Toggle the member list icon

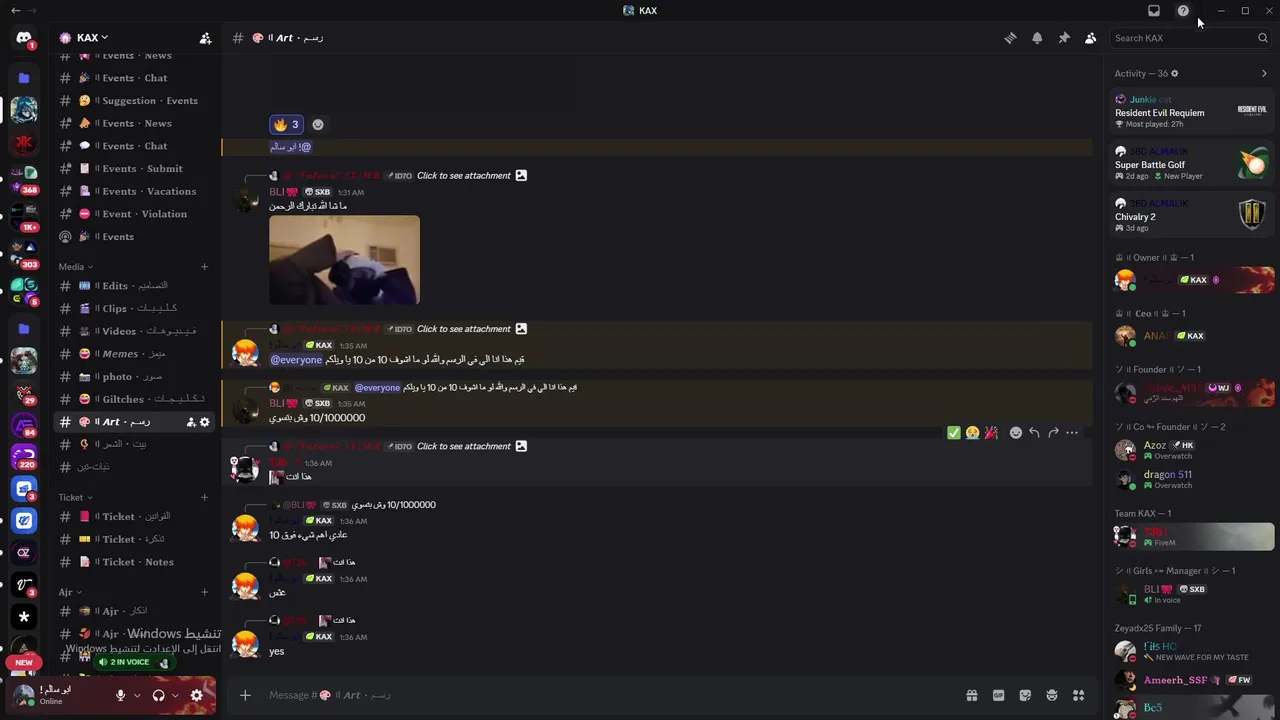(x=1090, y=38)
